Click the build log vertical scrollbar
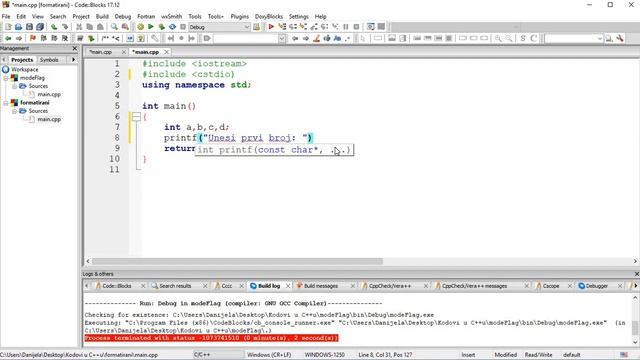The image size is (640, 360). (x=635, y=328)
